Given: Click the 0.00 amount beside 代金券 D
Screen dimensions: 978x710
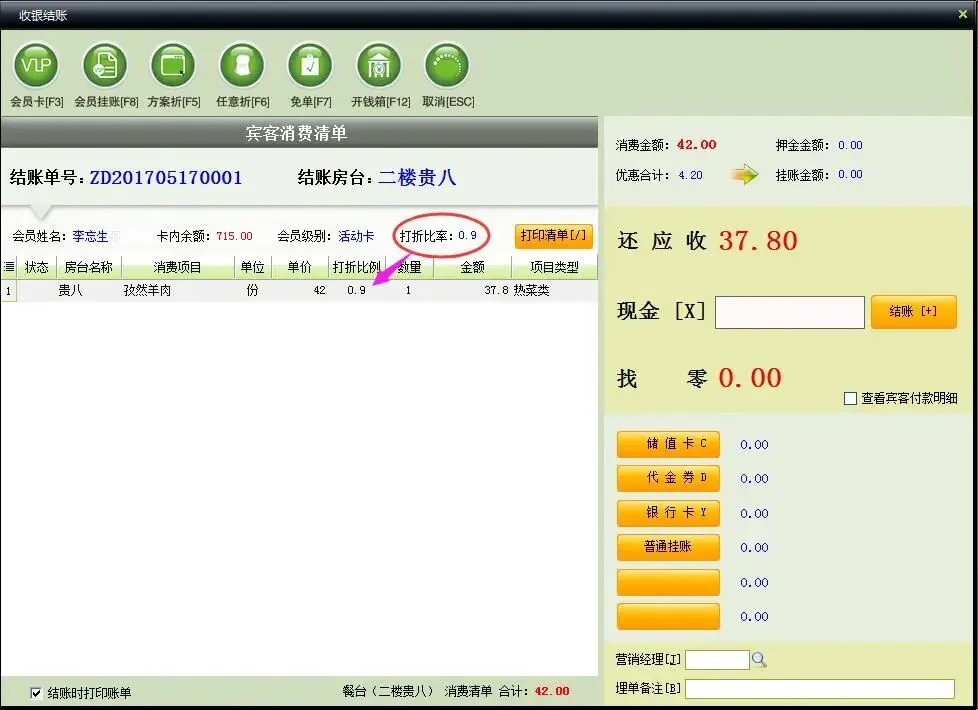Looking at the screenshot, I should pos(754,479).
